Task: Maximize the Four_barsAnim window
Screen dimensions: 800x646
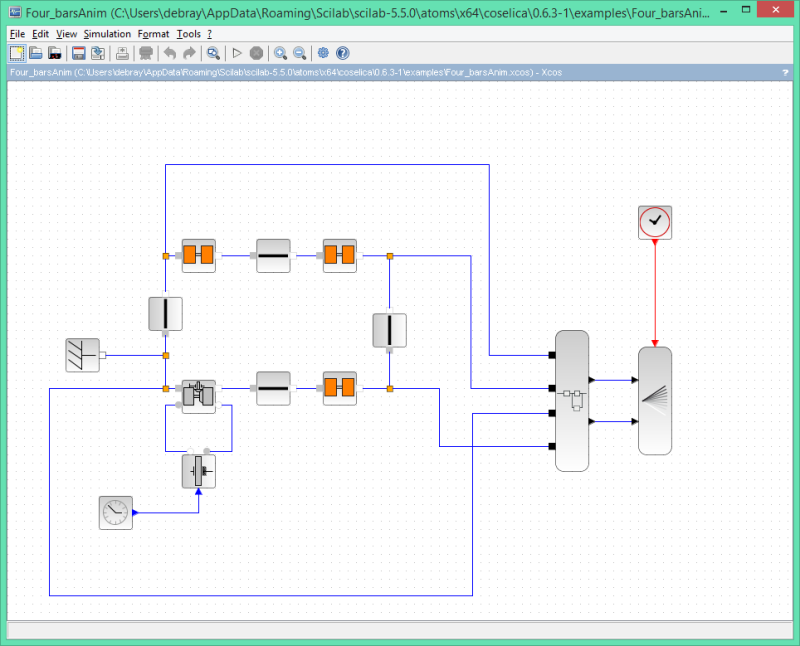Action: pos(746,10)
